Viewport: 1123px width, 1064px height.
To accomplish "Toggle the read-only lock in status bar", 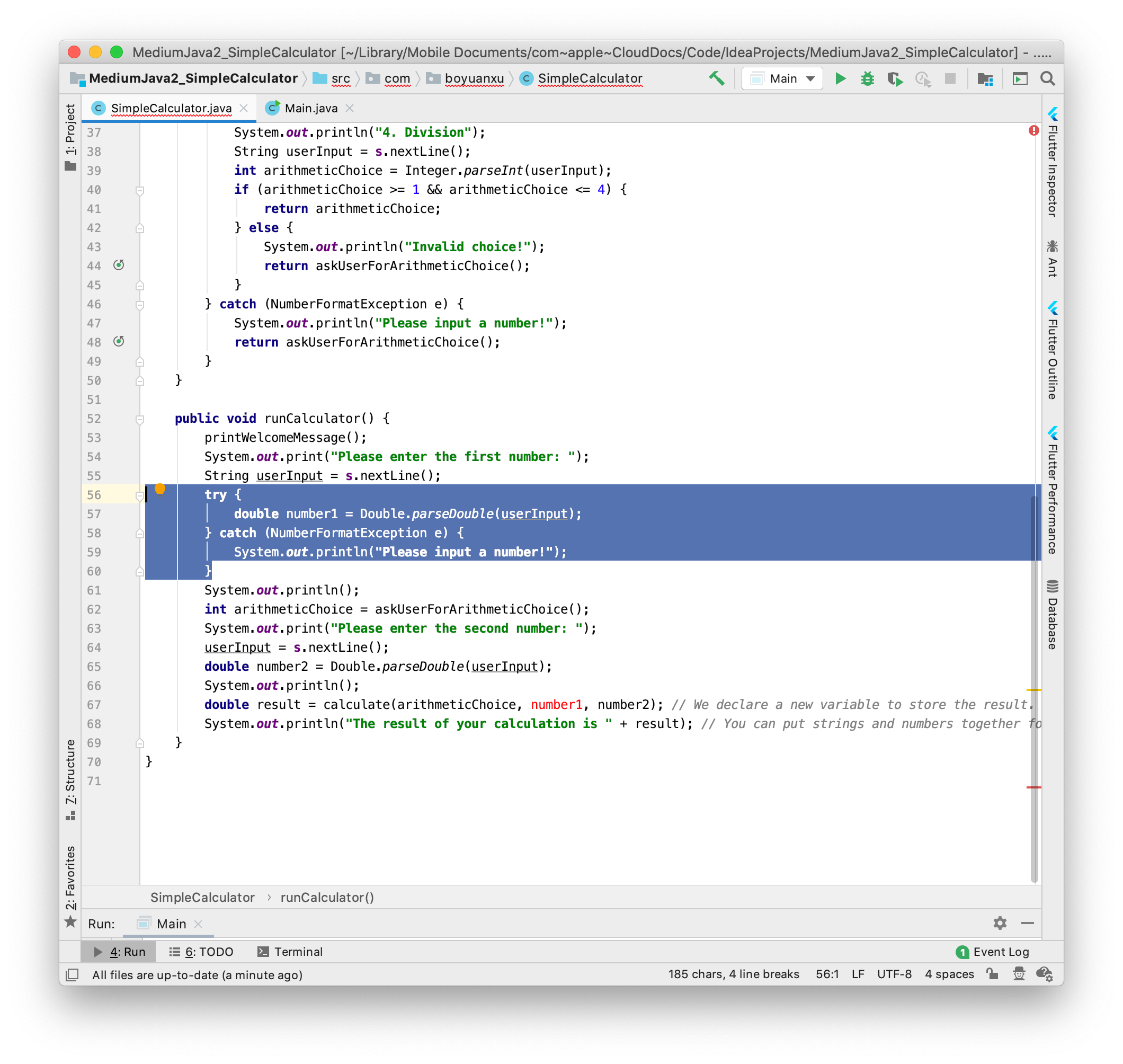I will [992, 974].
